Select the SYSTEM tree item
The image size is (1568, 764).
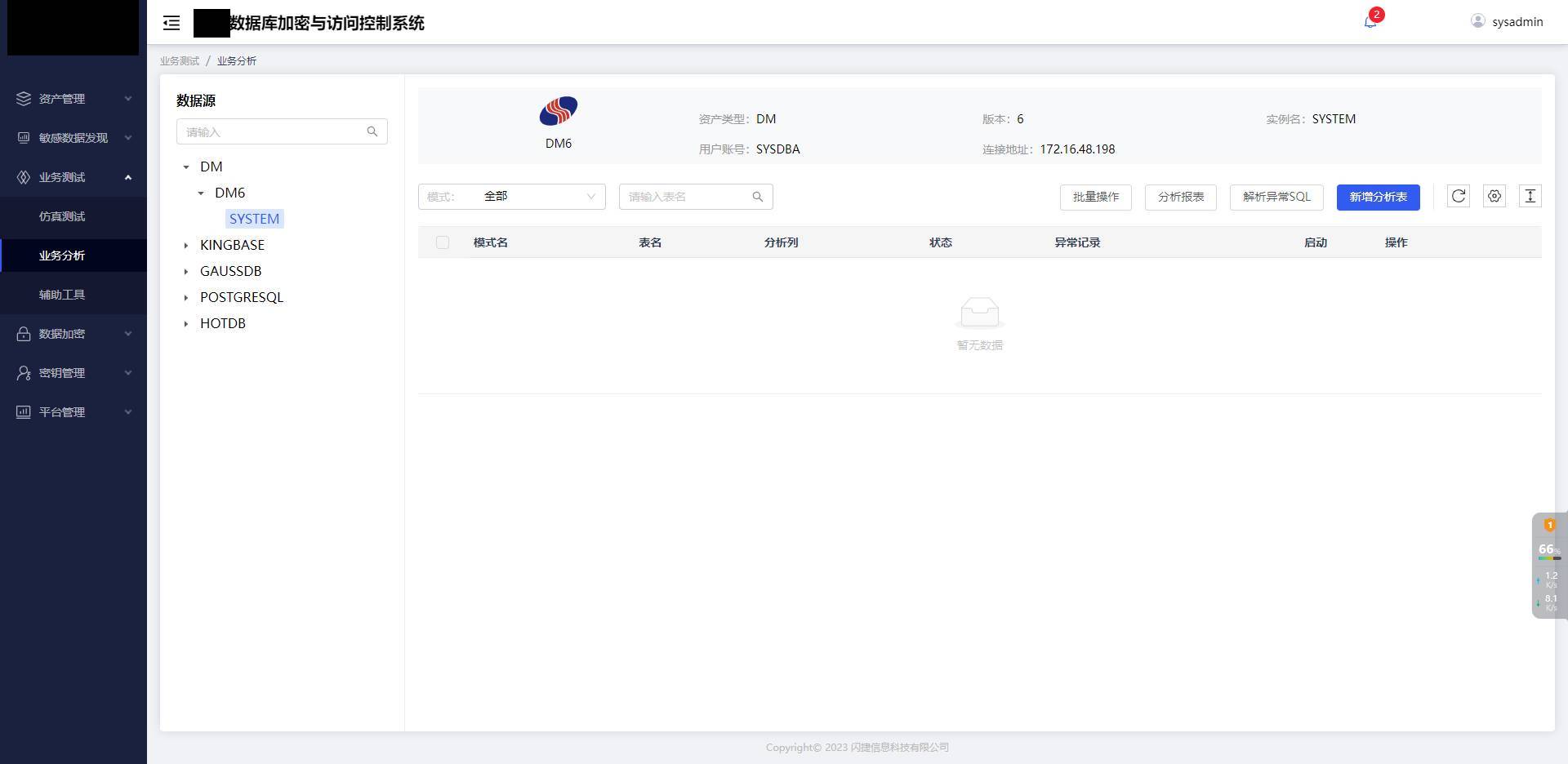coord(255,219)
